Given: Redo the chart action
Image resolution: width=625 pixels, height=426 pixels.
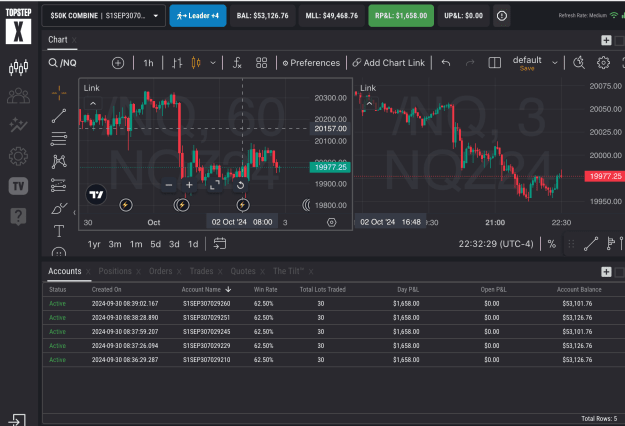Looking at the screenshot, I should (470, 63).
